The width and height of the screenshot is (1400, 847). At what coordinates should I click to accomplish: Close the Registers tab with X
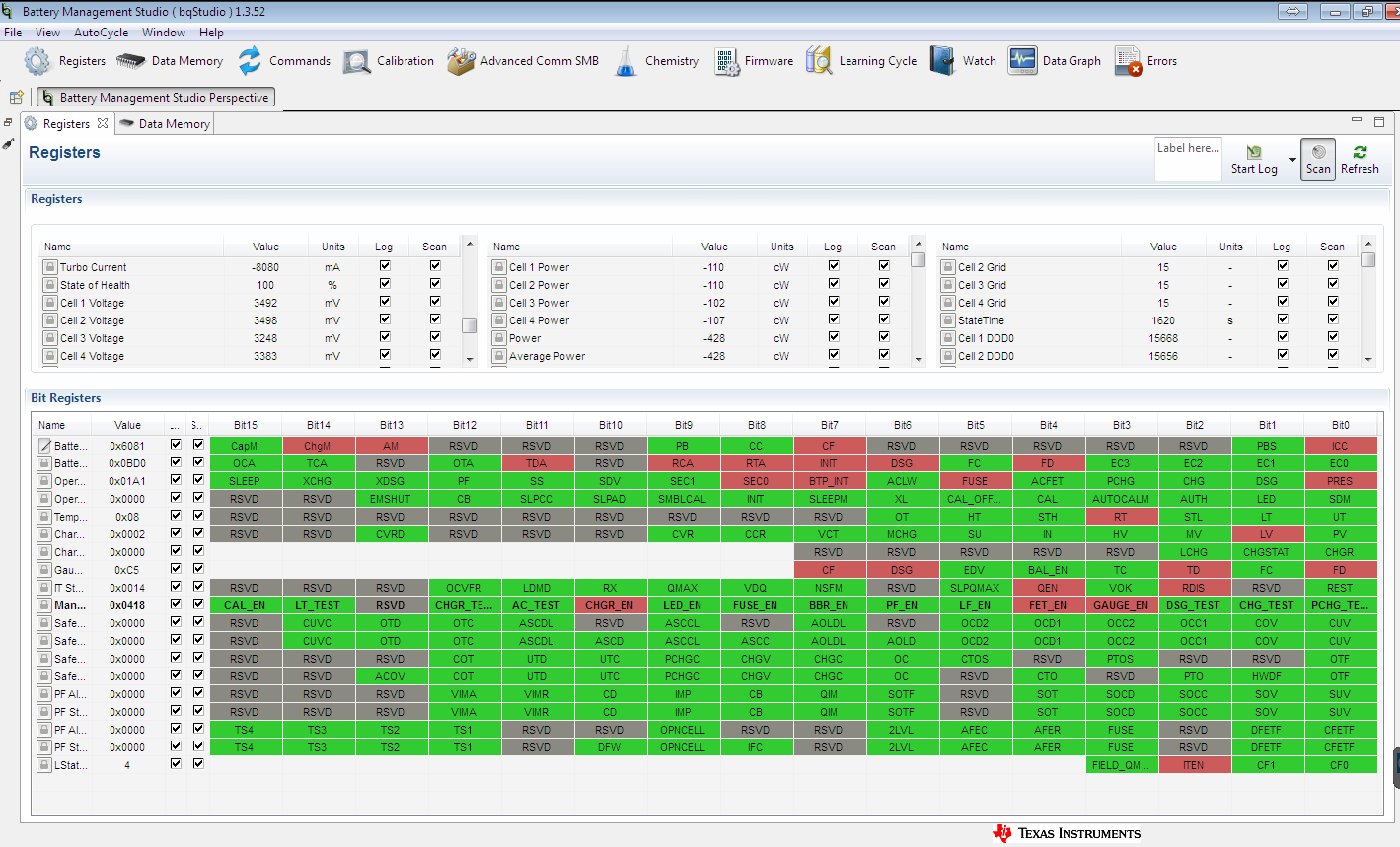click(x=103, y=123)
